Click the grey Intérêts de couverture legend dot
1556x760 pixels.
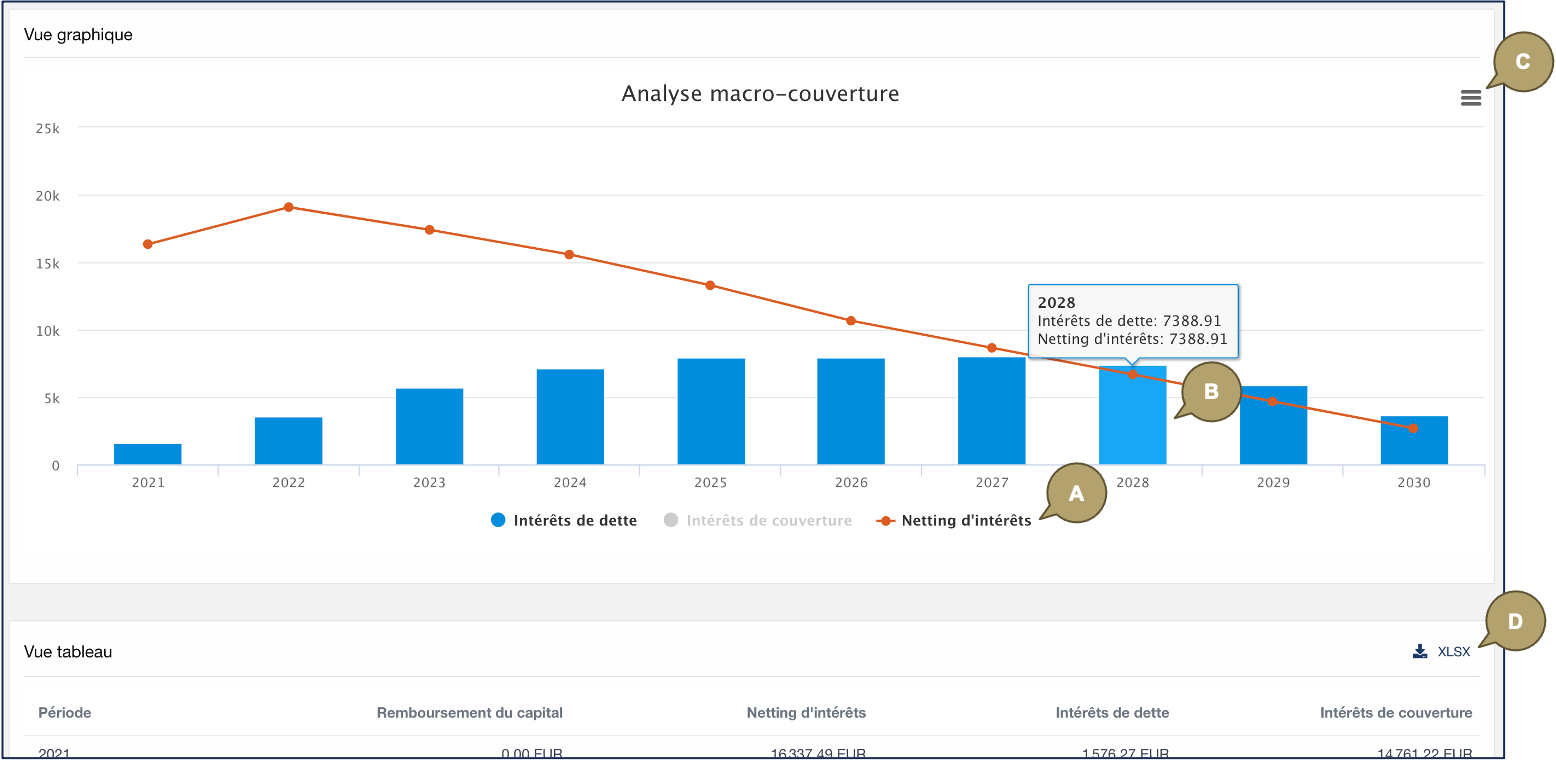pos(671,520)
